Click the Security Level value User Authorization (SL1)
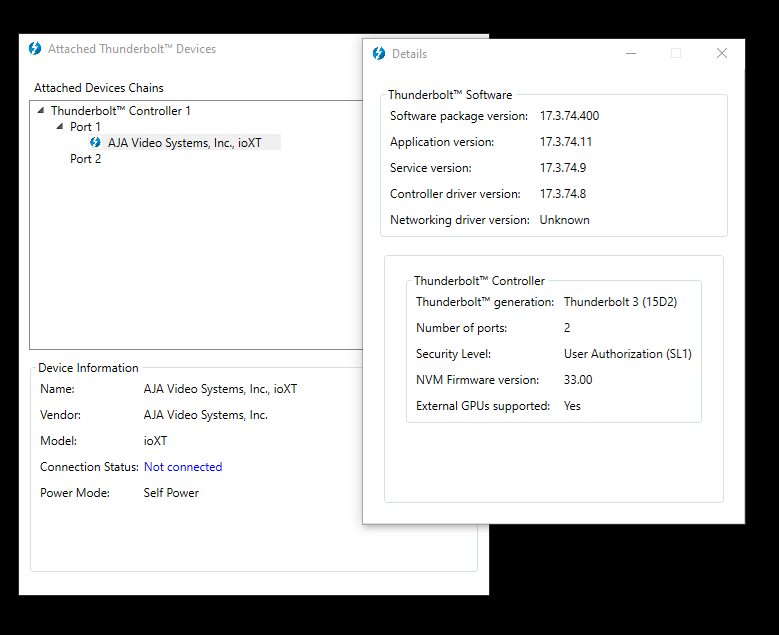 click(627, 354)
